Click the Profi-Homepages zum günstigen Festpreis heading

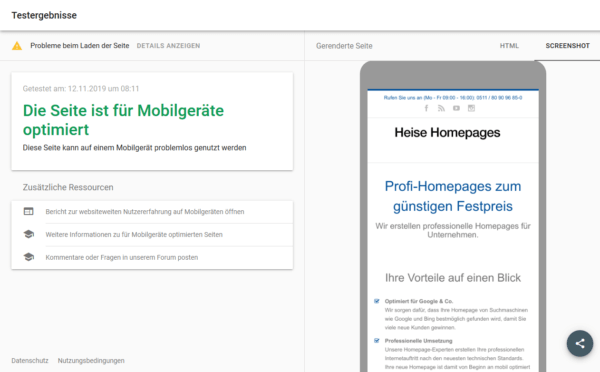point(453,196)
